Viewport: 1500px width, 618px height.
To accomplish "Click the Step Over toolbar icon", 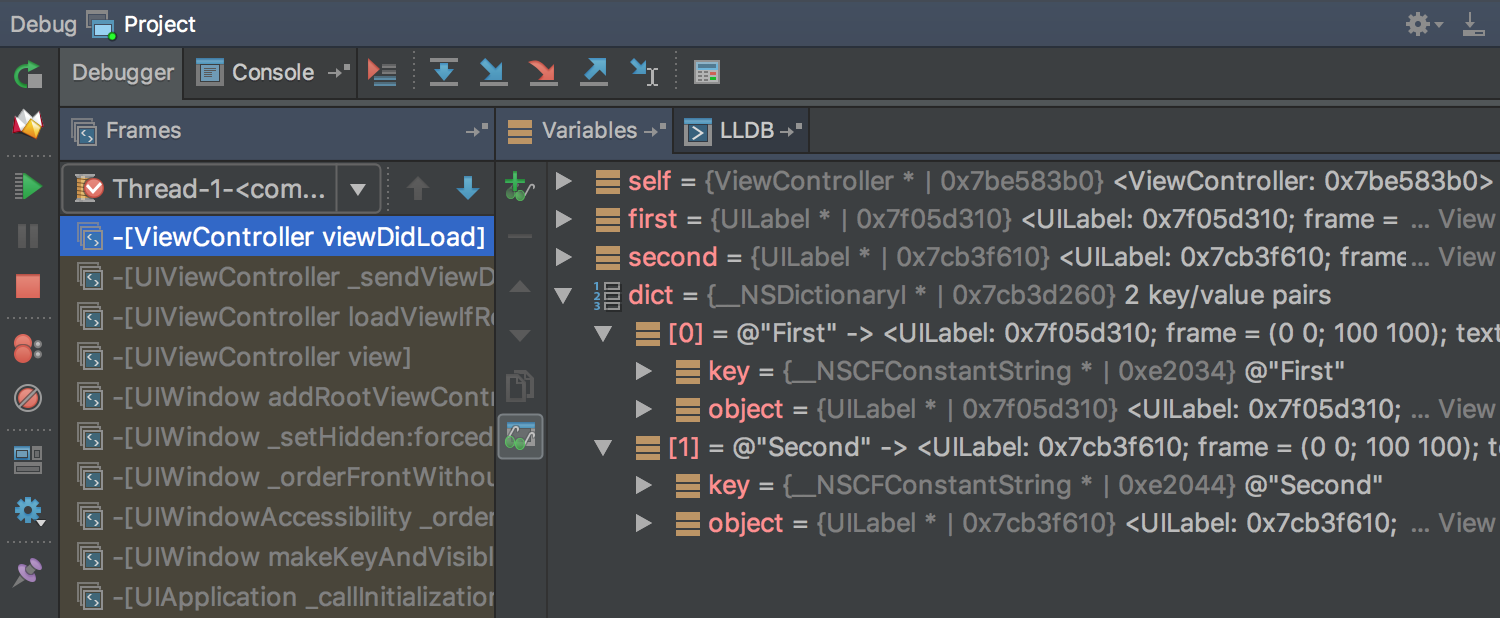I will [x=443, y=72].
